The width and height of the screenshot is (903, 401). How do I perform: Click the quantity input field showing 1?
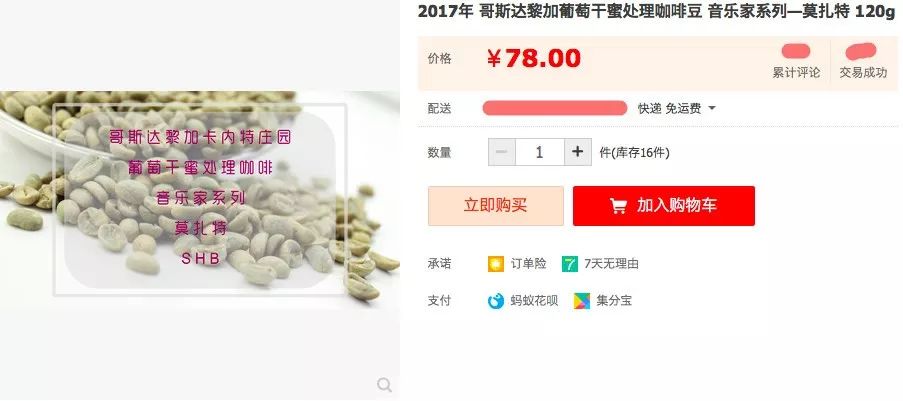pyautogui.click(x=540, y=152)
